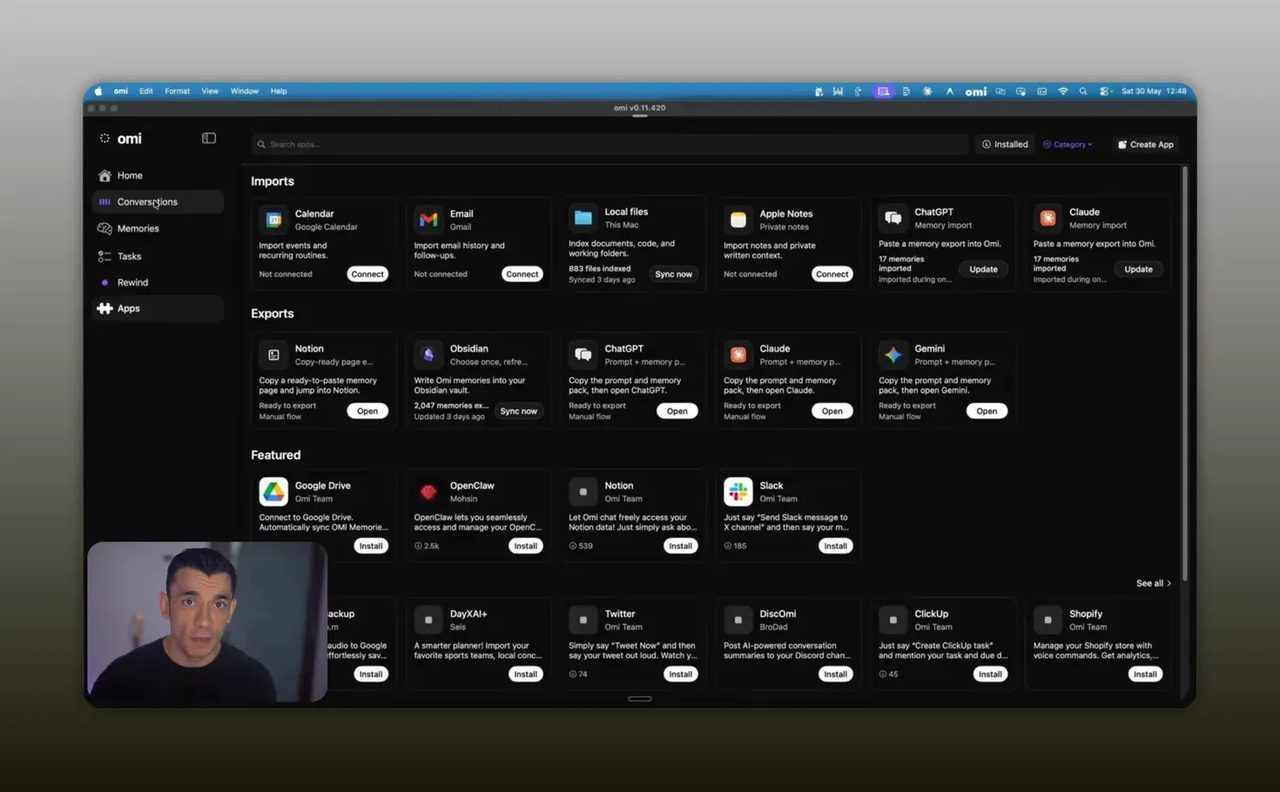
Task: Go to Conversations in the sidebar
Action: [x=157, y=202]
